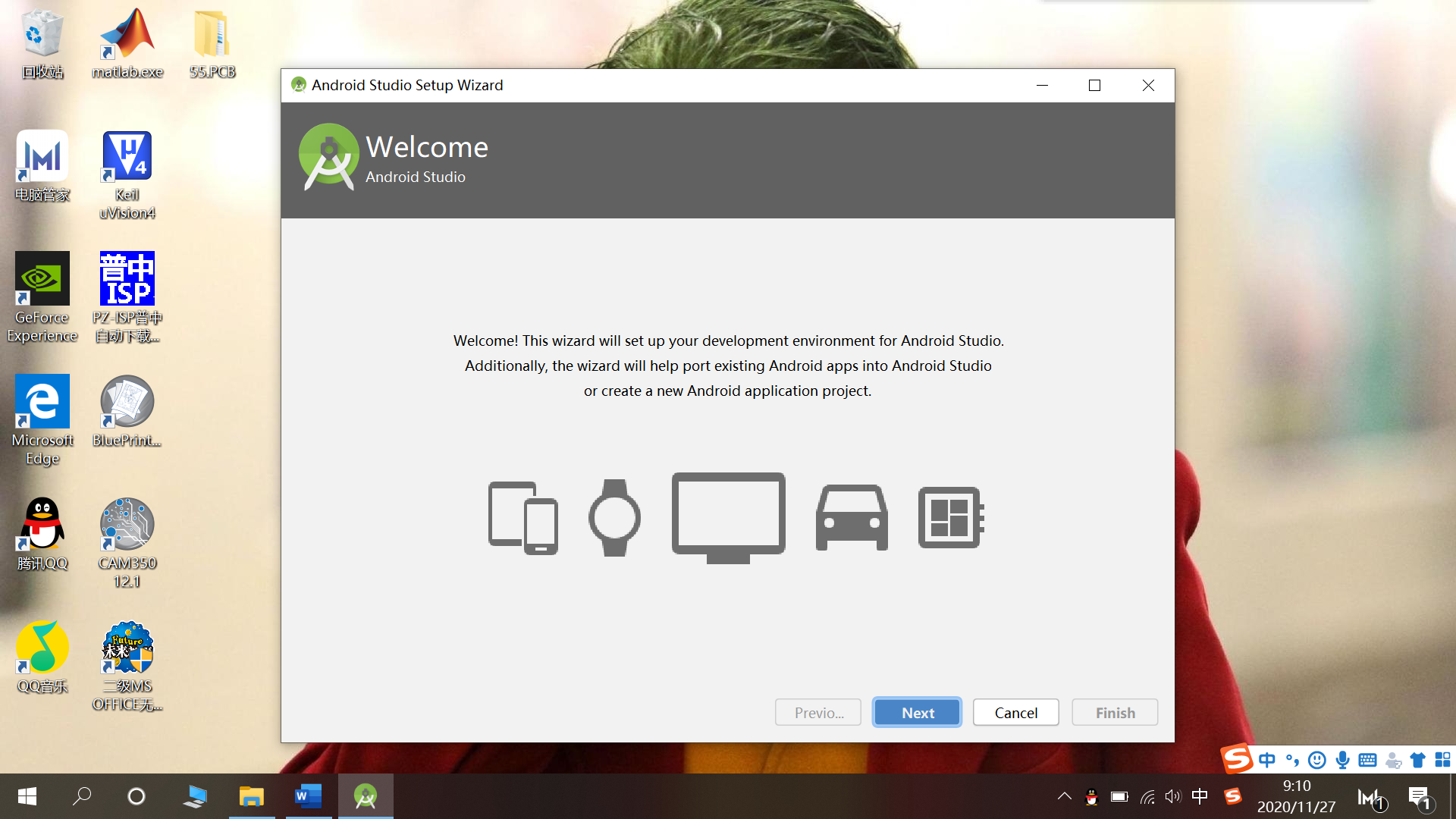Image resolution: width=1456 pixels, height=819 pixels.
Task: Click the taskbar search magnifier
Action: point(82,796)
